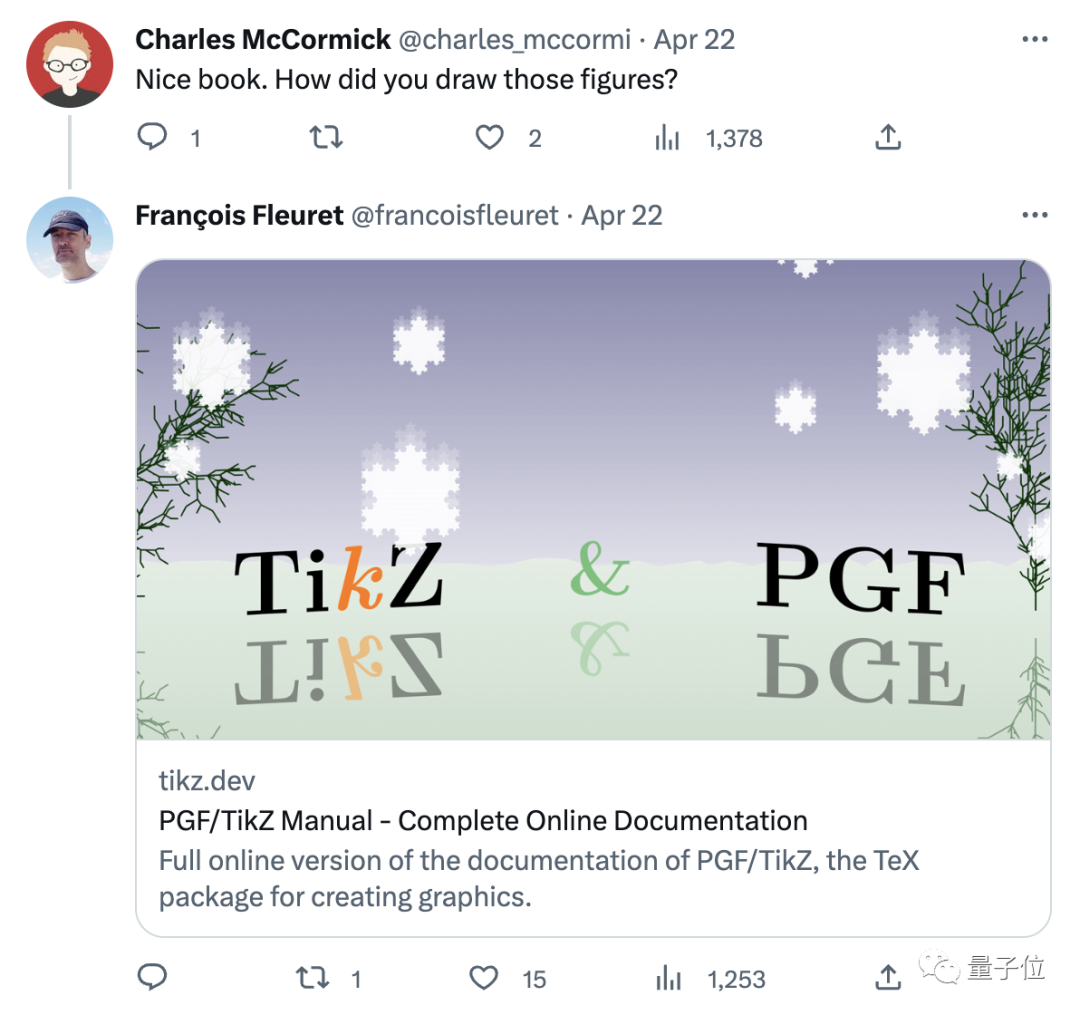Open more options on François Fleuret's tweet
1080x1015 pixels.
tap(1035, 215)
